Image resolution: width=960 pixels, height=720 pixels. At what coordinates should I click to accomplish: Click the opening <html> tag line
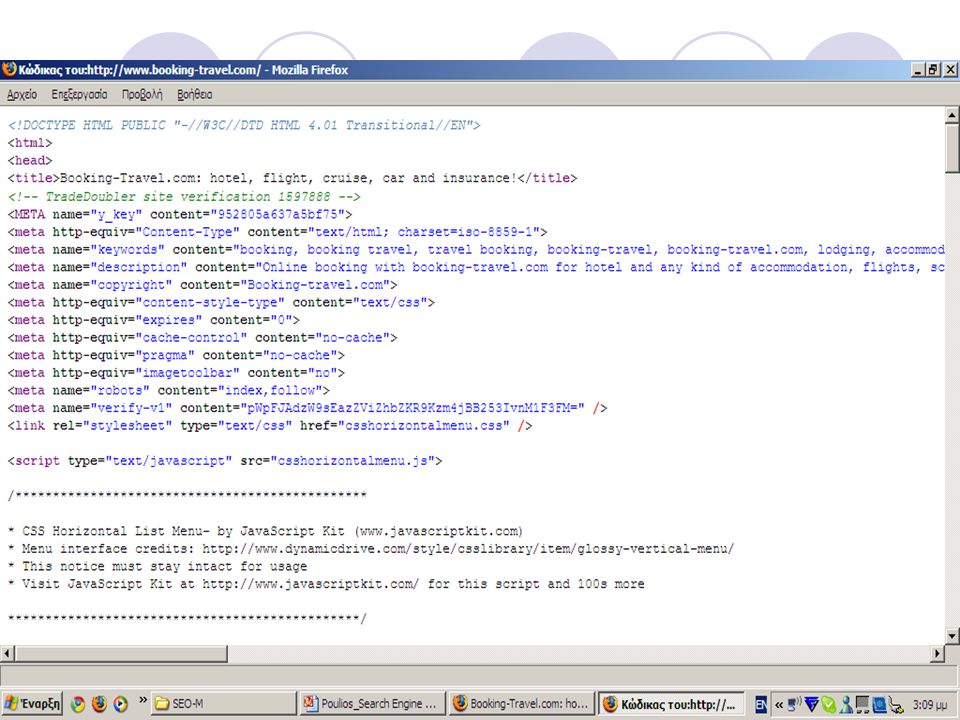pos(30,143)
